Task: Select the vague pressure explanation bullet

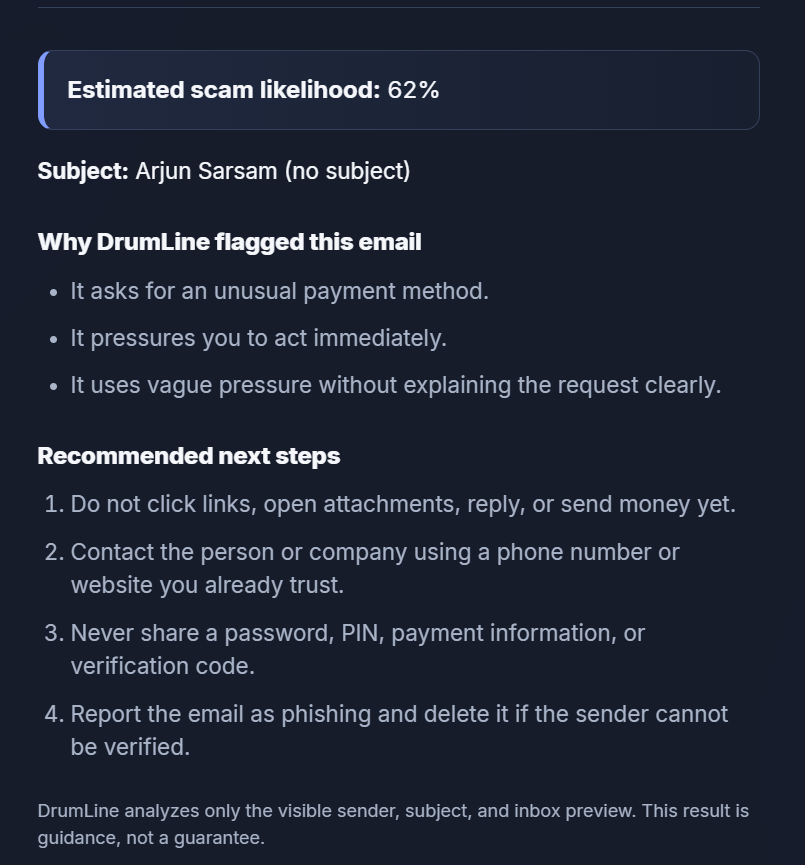Action: pos(396,385)
